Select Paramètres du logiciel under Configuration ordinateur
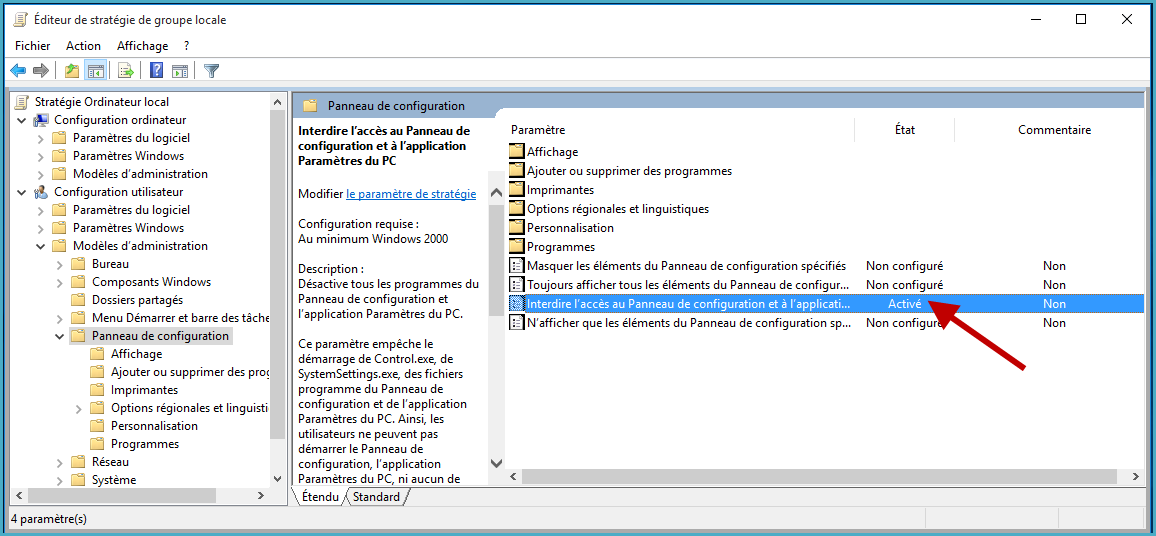The height and width of the screenshot is (536, 1156). point(131,138)
